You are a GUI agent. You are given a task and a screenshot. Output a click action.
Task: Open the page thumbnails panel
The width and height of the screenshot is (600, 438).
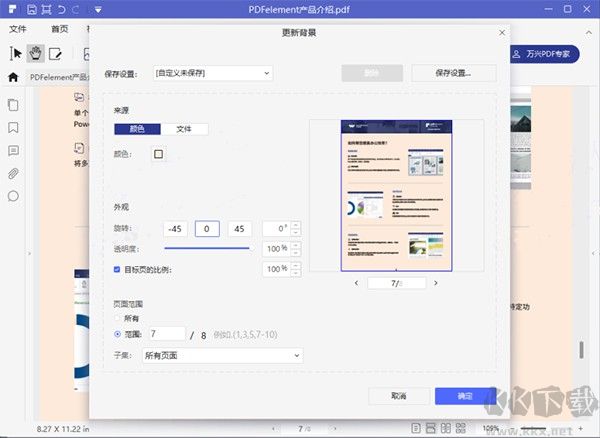point(13,105)
